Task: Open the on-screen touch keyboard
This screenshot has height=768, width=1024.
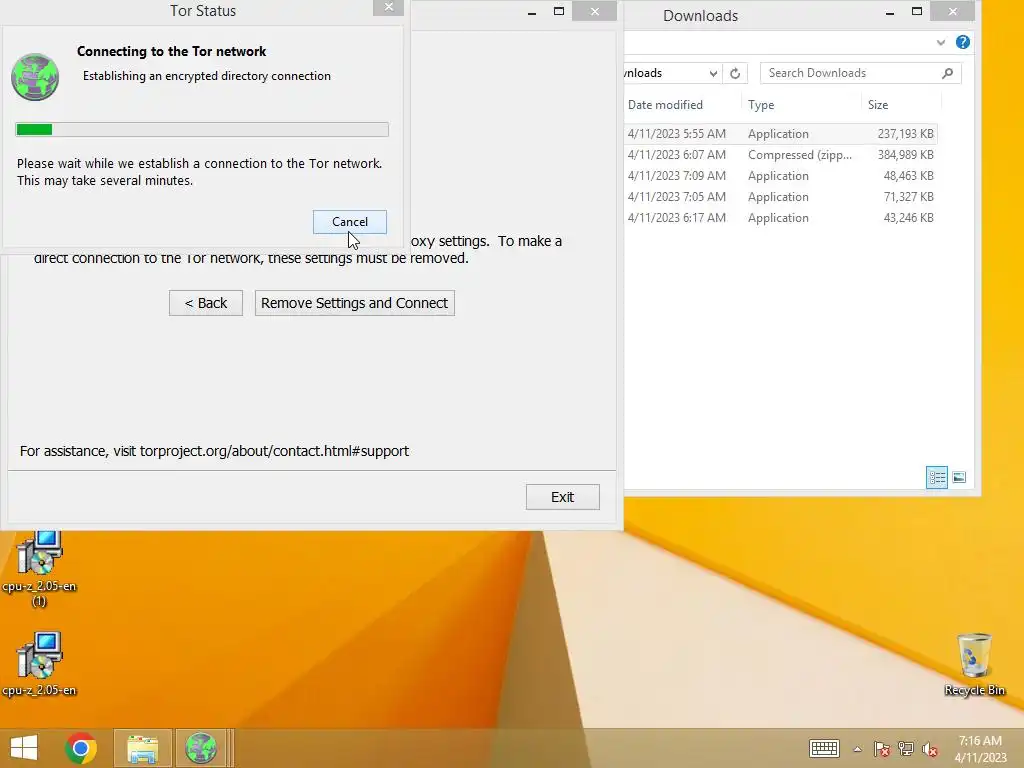Action: [x=824, y=749]
